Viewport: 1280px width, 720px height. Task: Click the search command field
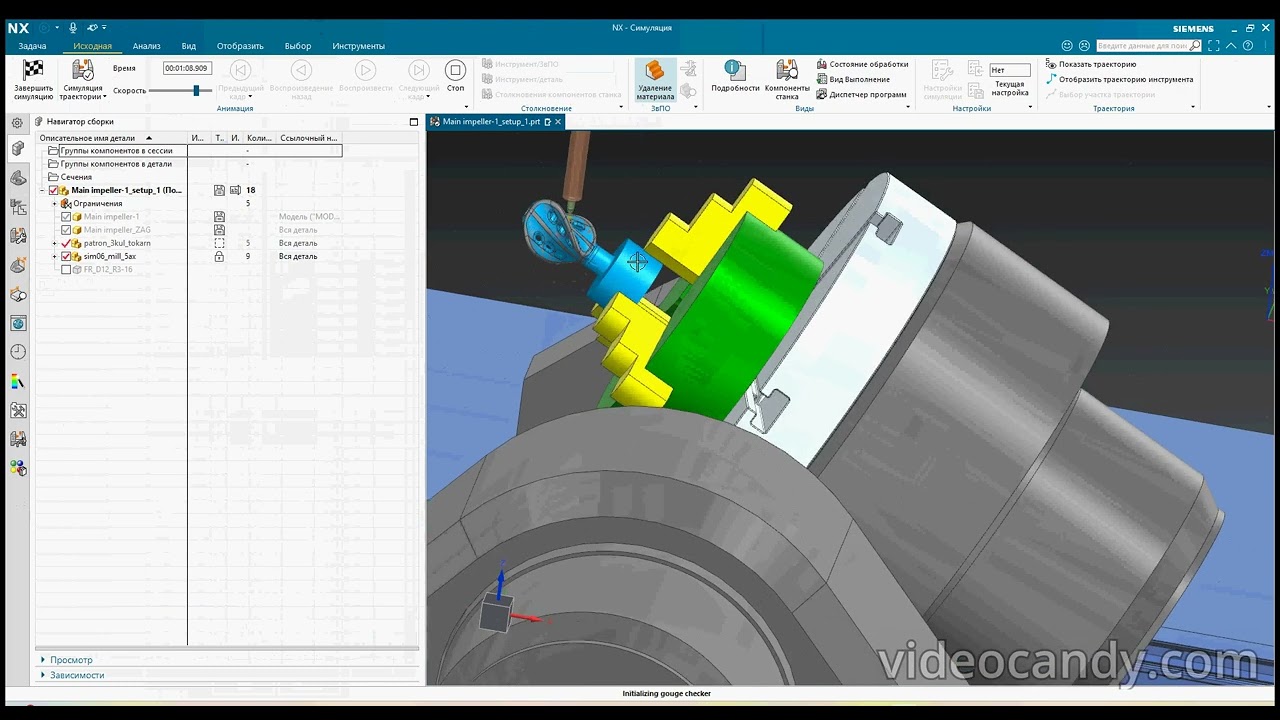(1148, 46)
